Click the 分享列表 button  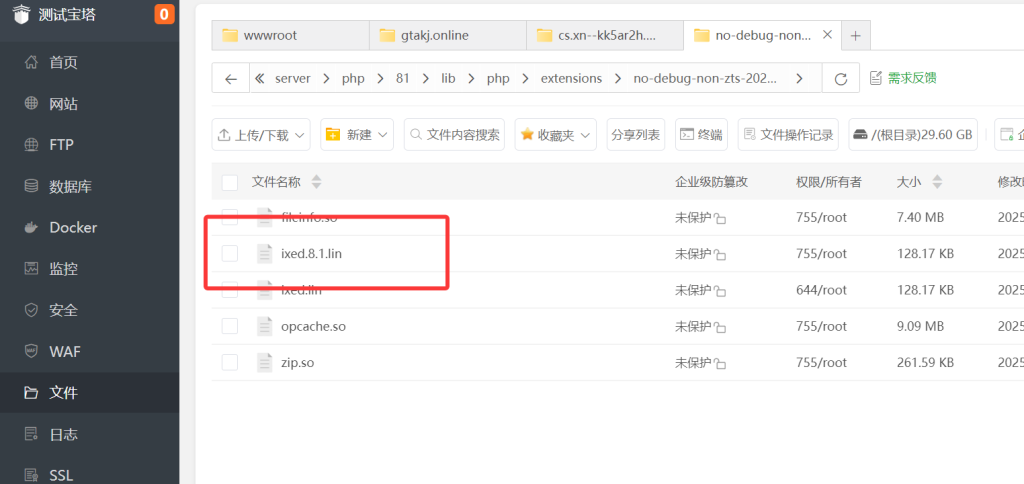click(x=635, y=135)
